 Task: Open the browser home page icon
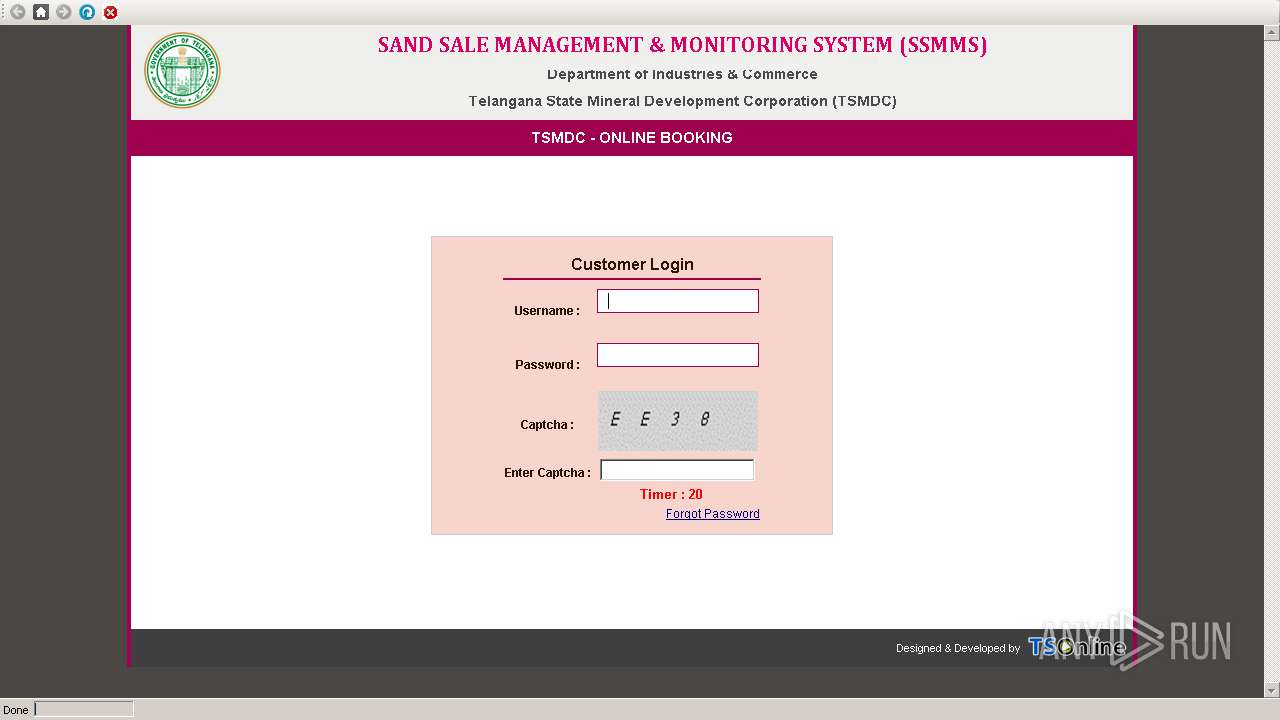click(x=41, y=12)
